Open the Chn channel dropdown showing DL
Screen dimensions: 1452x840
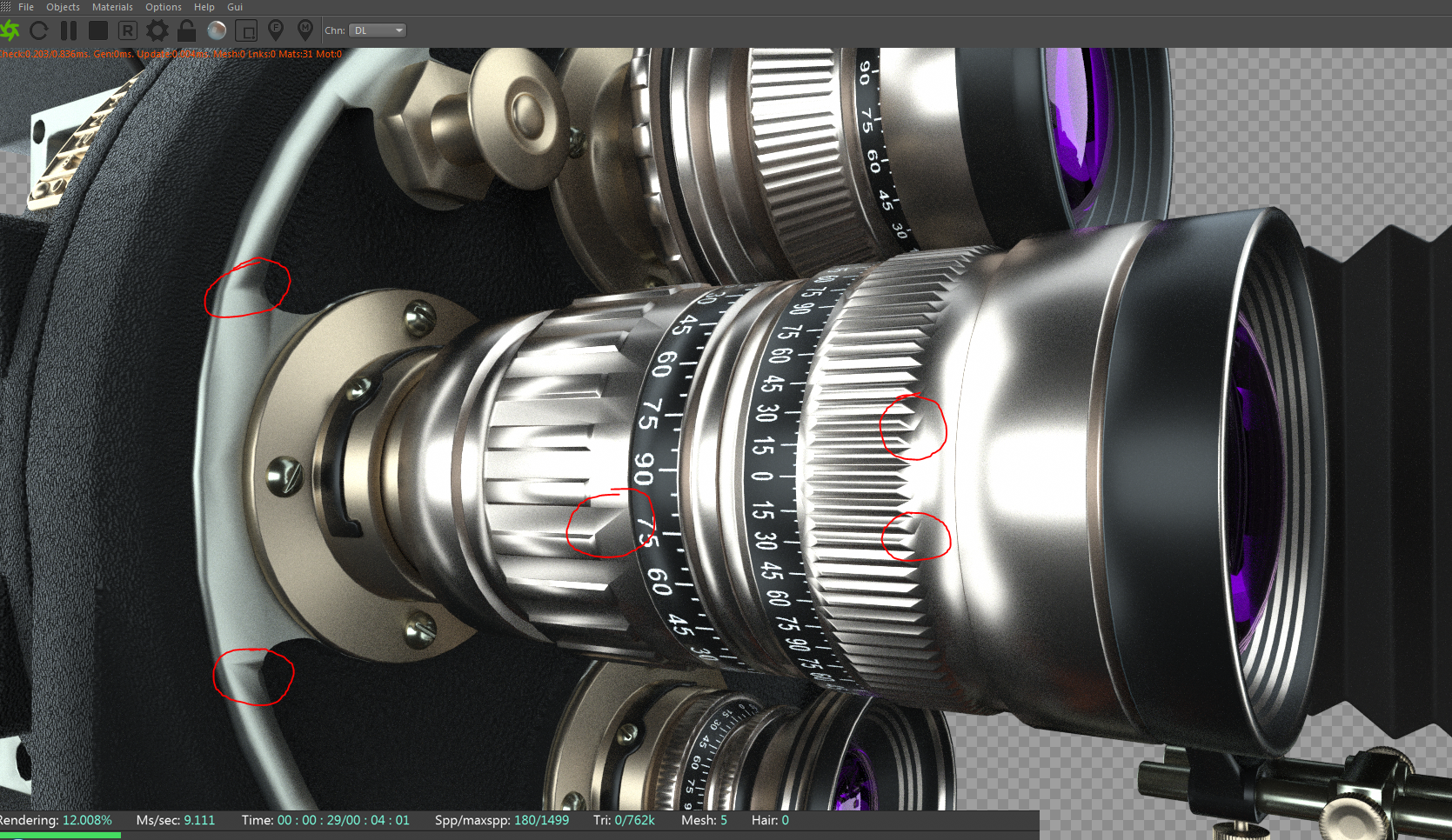click(x=378, y=30)
